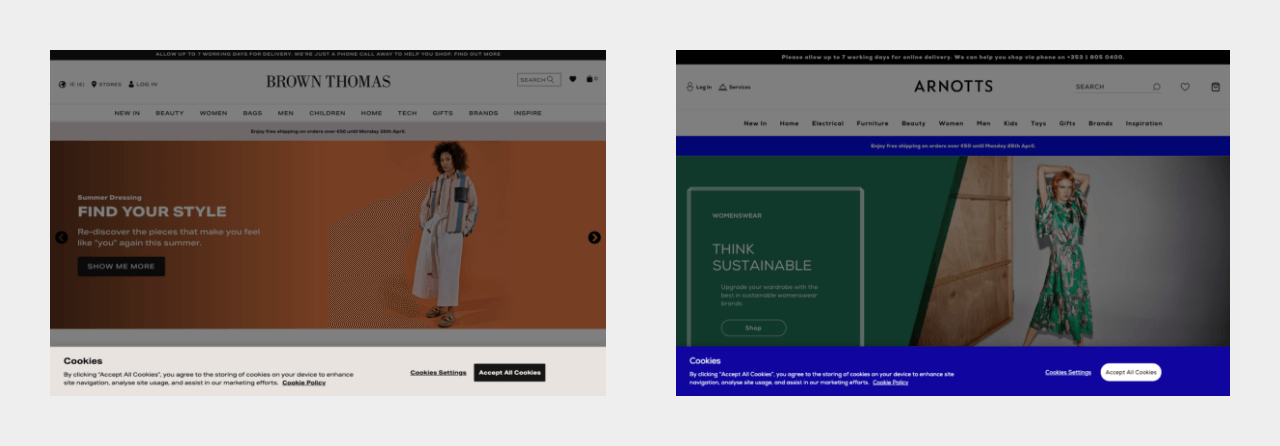1280x446 pixels.
Task: Open Cookies Settings on Arnotts banner
Action: point(1068,372)
